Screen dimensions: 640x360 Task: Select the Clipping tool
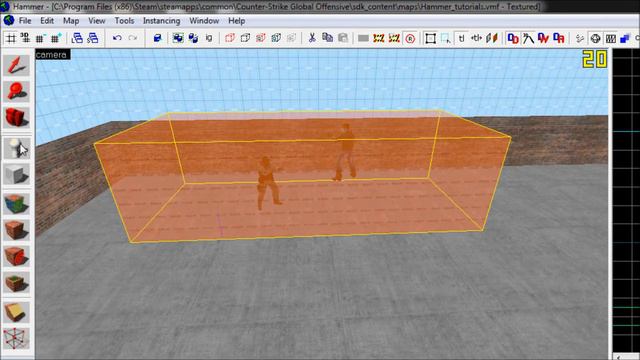(16, 312)
